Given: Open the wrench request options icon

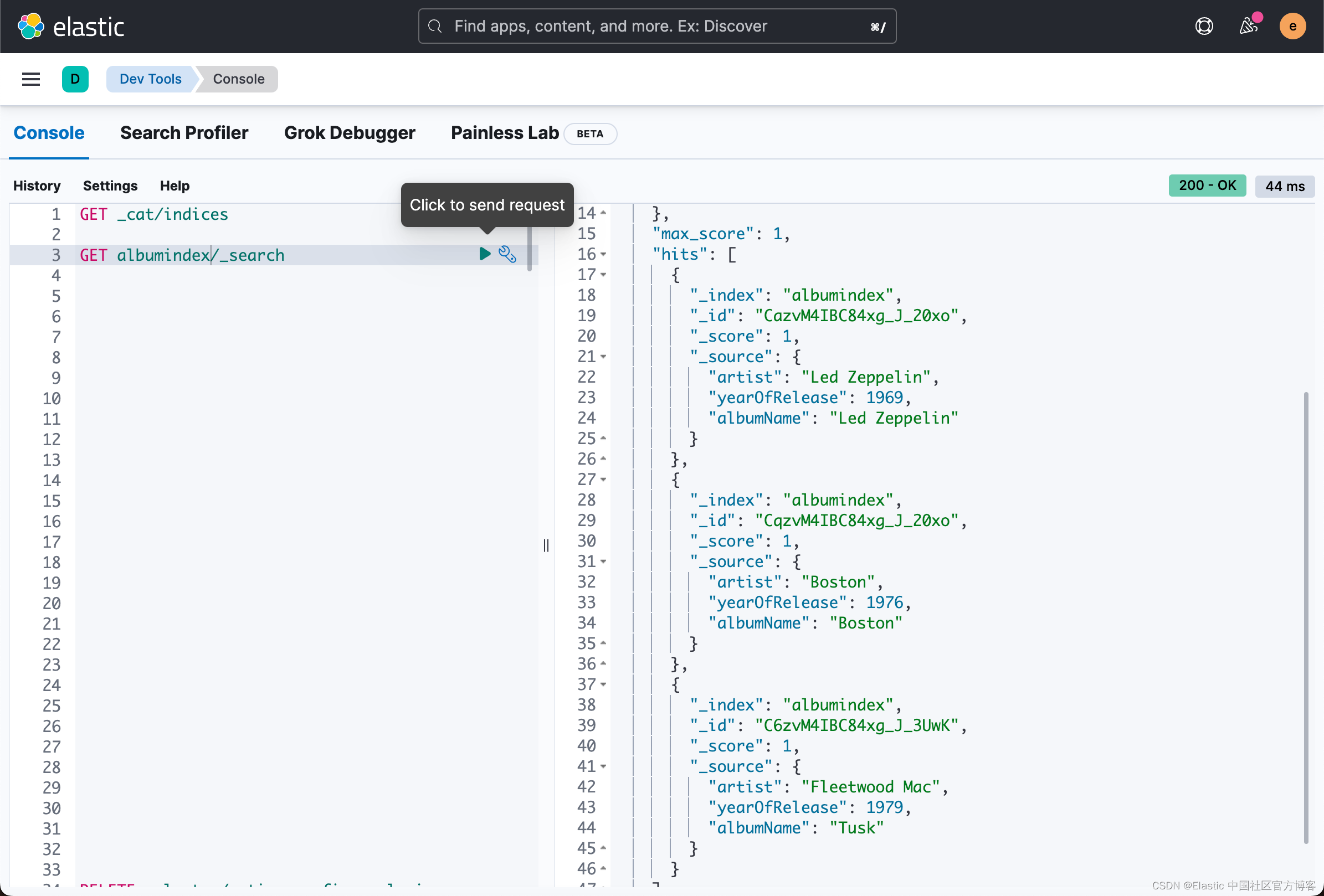Looking at the screenshot, I should [507, 254].
